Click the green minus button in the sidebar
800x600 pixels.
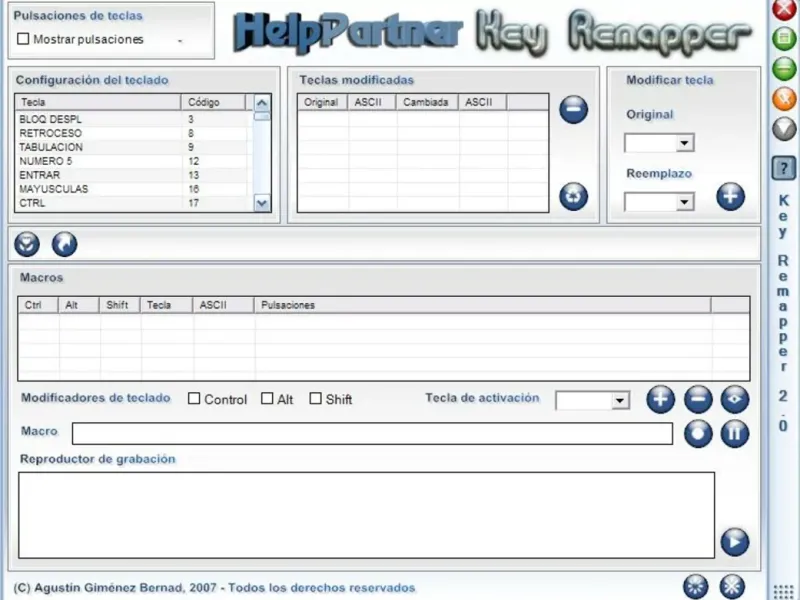[x=784, y=68]
